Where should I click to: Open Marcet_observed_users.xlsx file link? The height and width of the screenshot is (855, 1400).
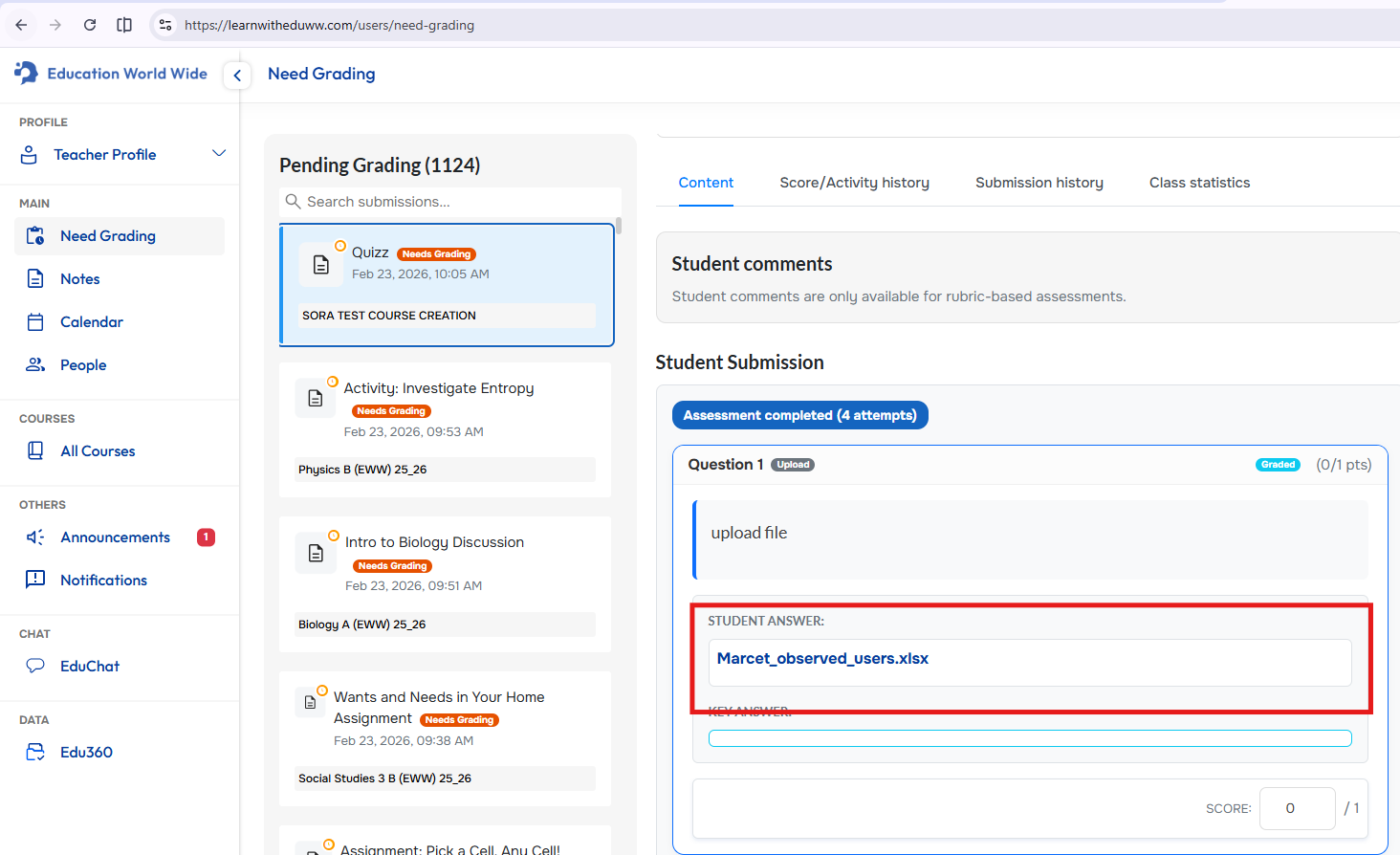click(822, 658)
